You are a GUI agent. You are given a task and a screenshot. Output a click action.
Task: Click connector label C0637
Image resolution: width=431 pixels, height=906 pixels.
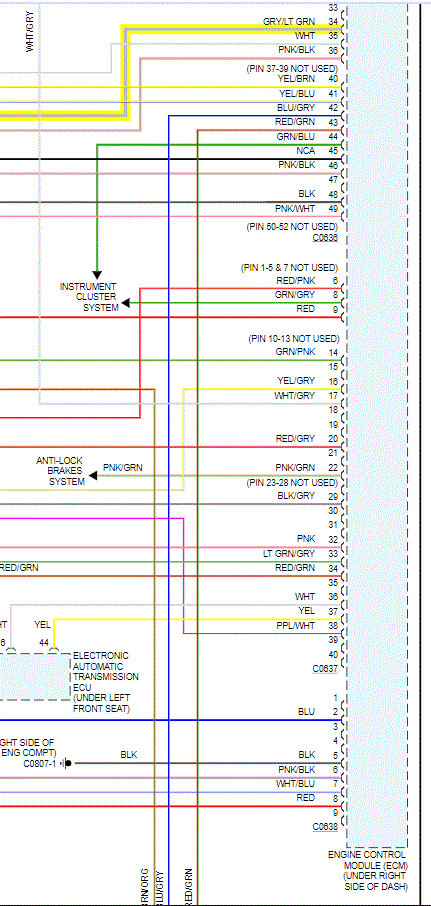[325, 669]
